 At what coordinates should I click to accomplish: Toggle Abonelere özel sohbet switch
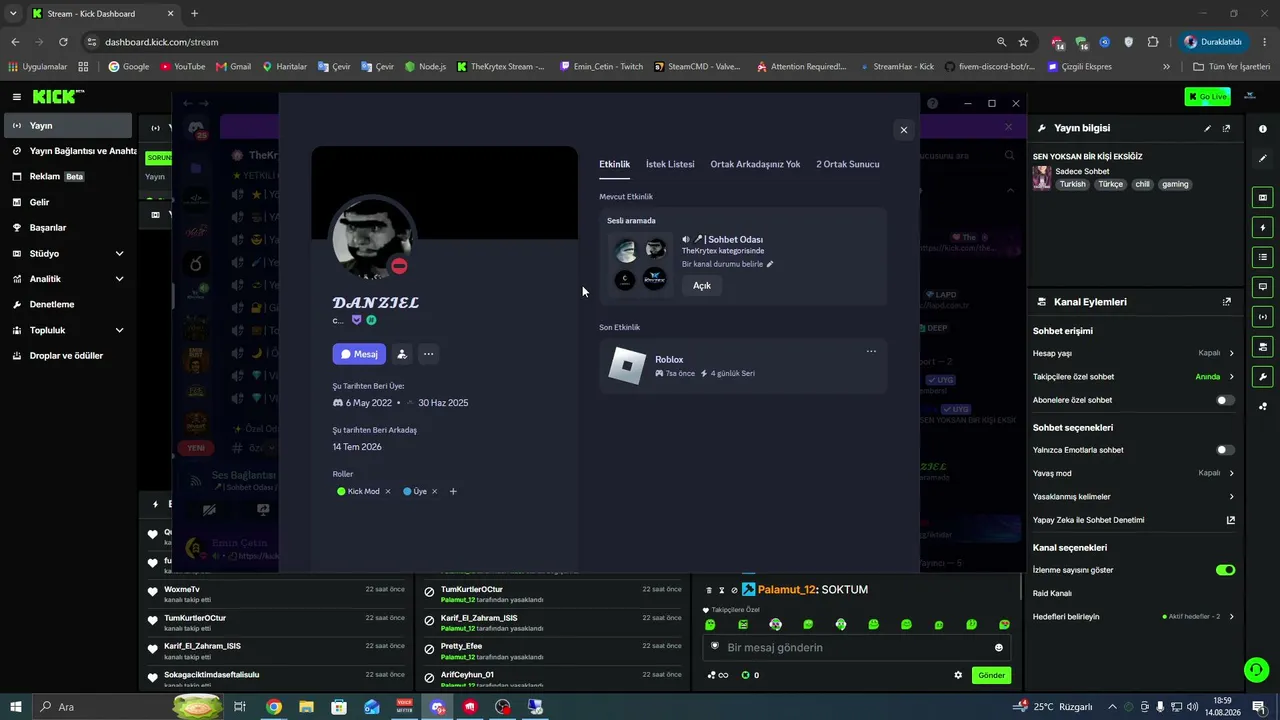click(1224, 400)
